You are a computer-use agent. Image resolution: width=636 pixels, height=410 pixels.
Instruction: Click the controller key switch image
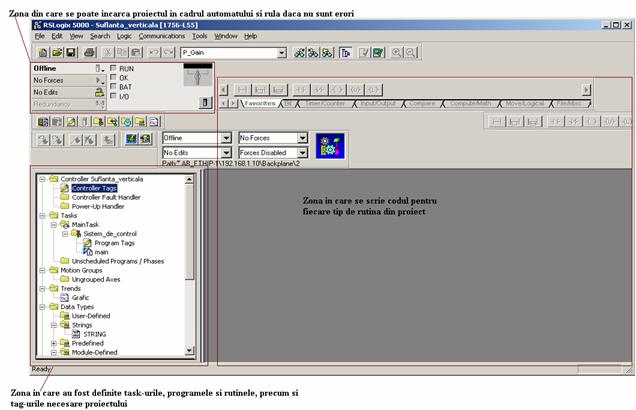click(x=198, y=75)
